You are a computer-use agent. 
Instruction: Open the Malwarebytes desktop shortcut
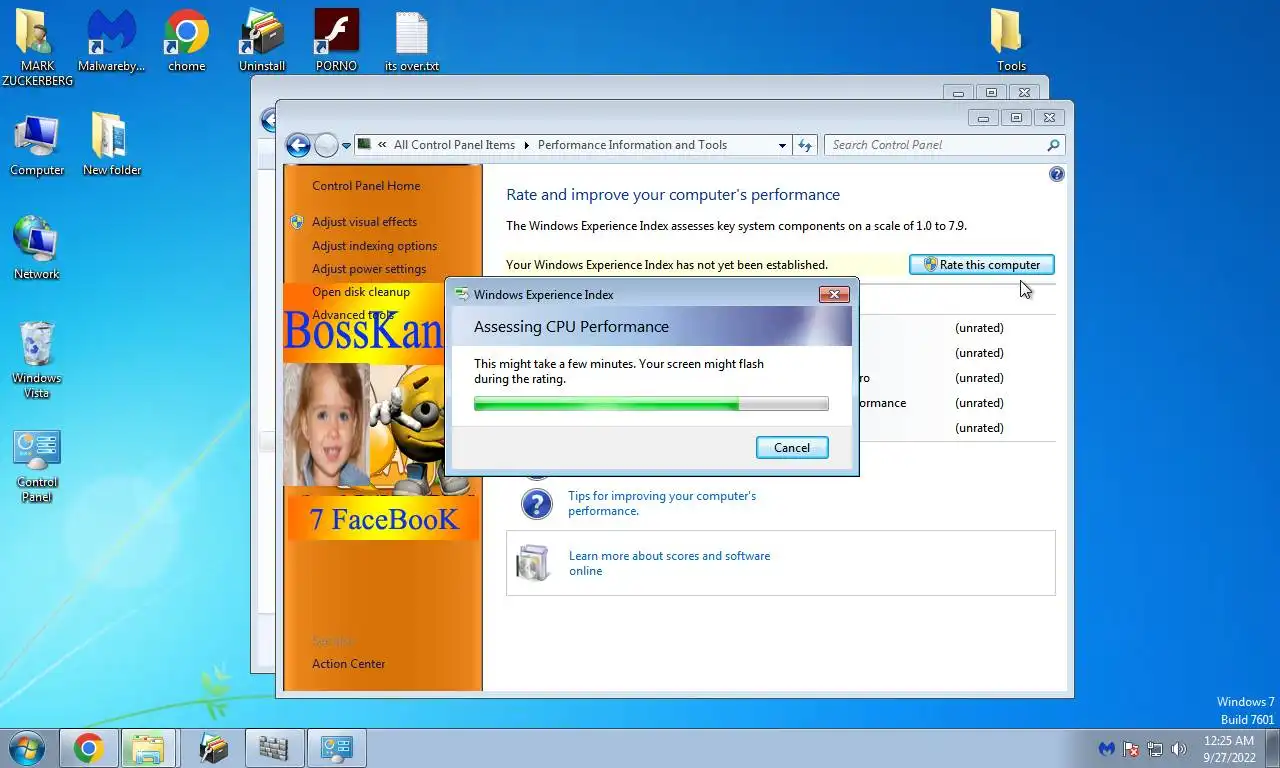point(111,40)
